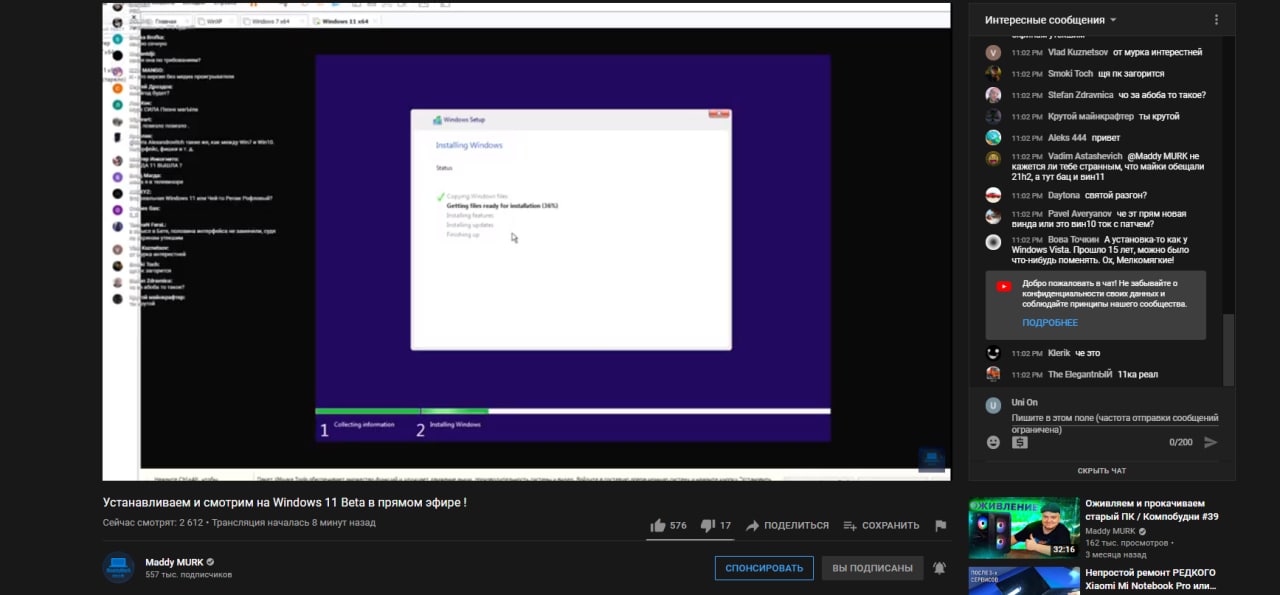Click the YouTube logo in welcome notice
The image size is (1280, 595).
click(x=1004, y=287)
